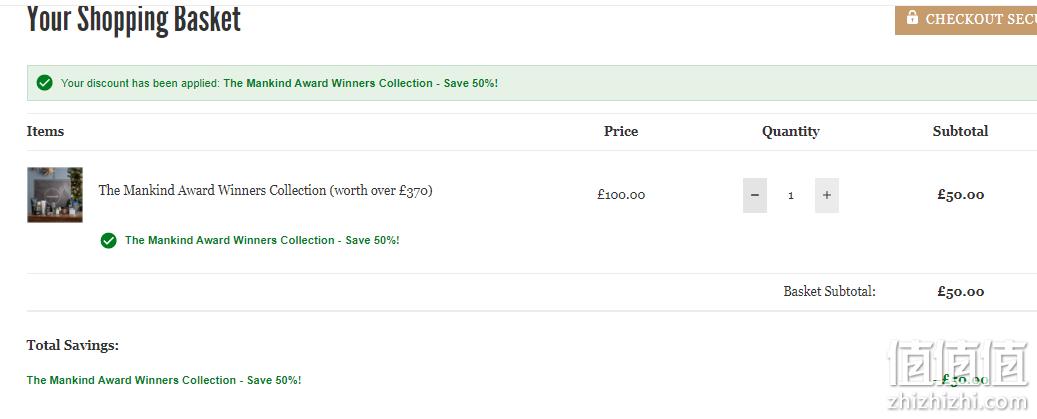Click the £100.00 item price
The image size is (1037, 419).
(x=621, y=195)
